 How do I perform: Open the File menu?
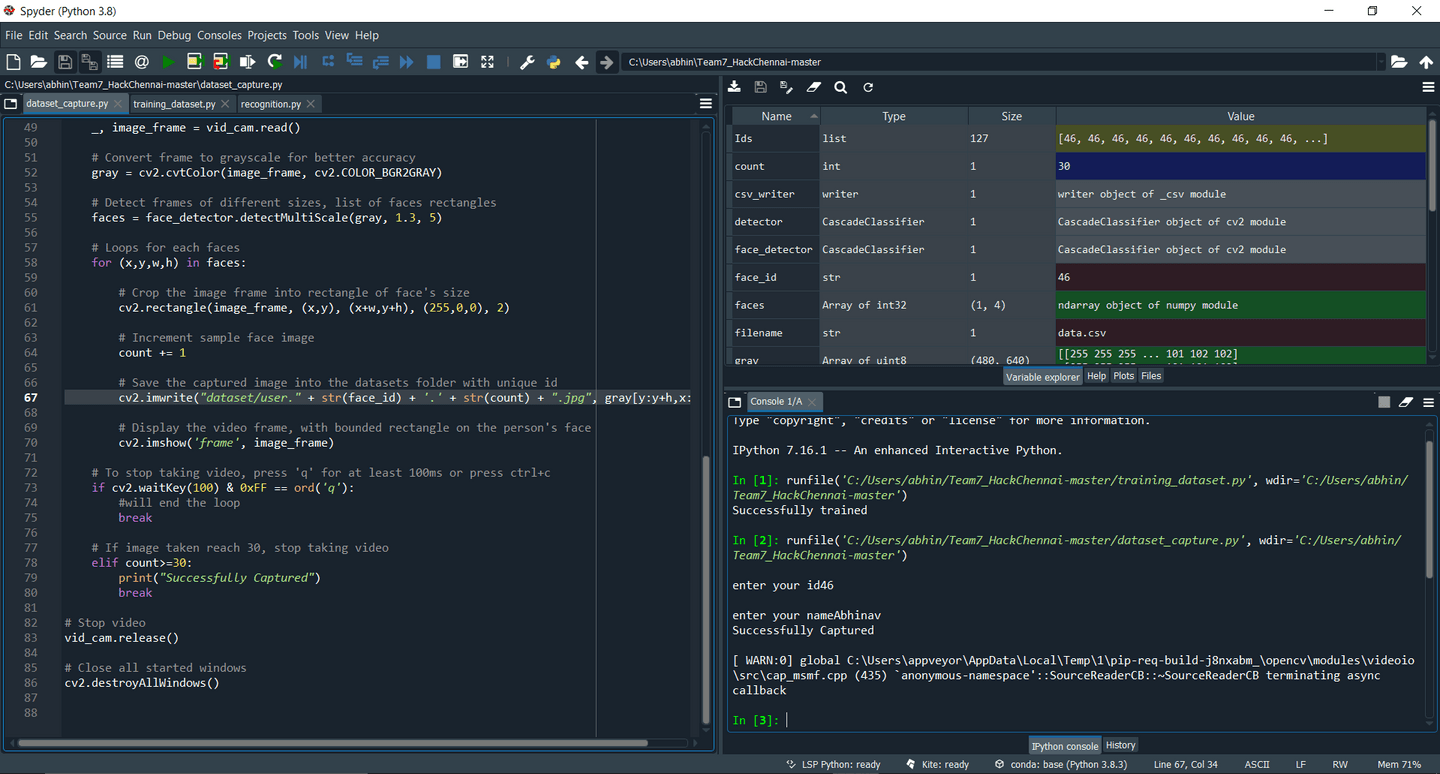[13, 35]
